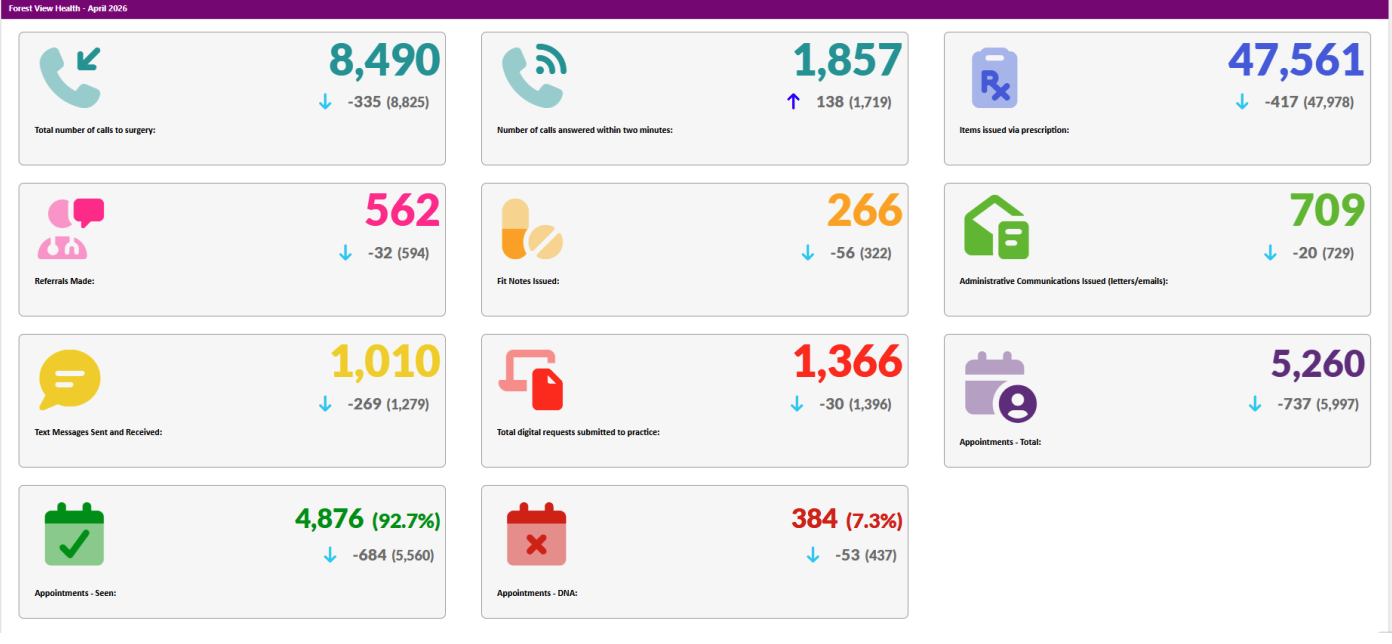Click the 562 referrals value
1392x644 pixels.
coord(402,212)
